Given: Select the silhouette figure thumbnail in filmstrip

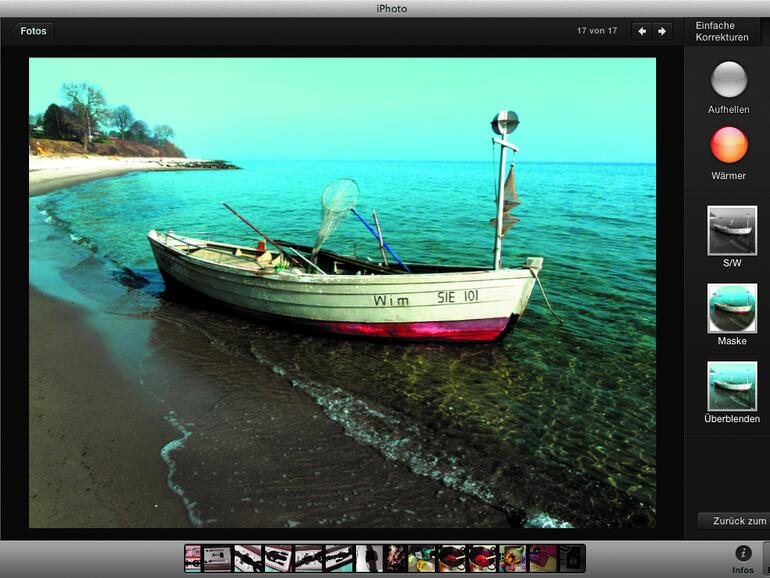Looking at the screenshot, I should [x=369, y=558].
